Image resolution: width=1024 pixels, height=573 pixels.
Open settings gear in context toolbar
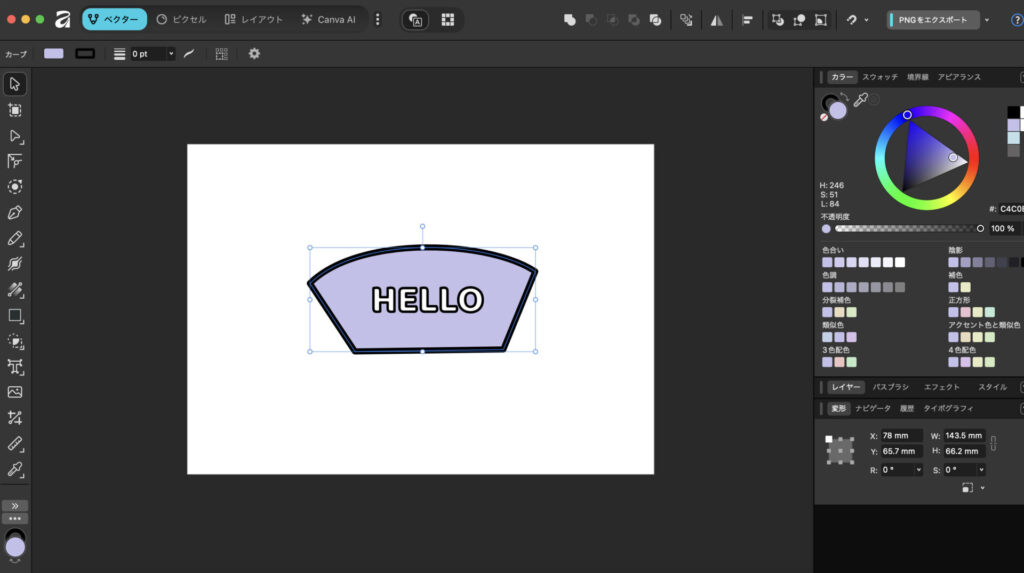tap(254, 53)
